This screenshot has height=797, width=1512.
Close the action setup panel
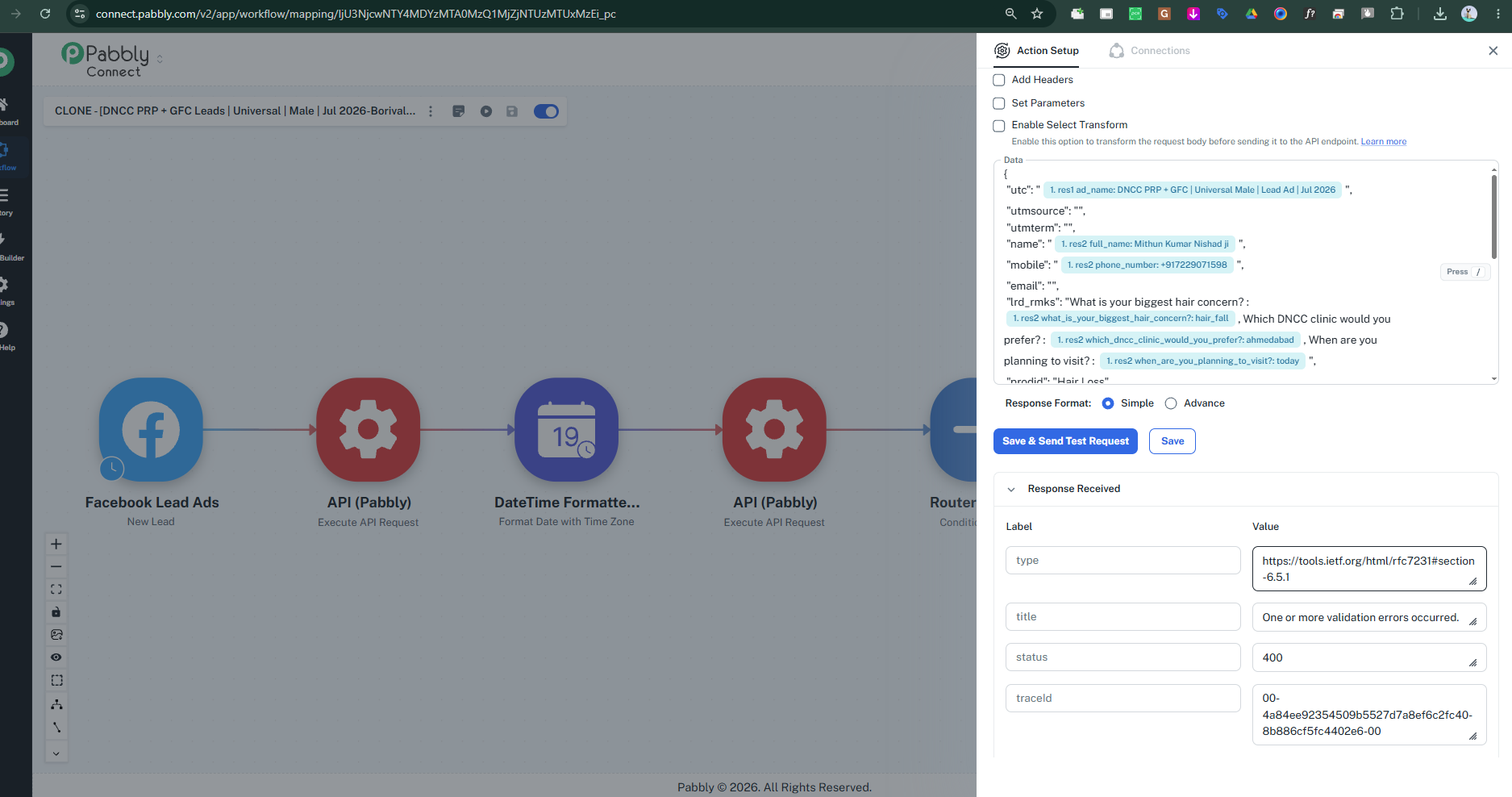click(x=1493, y=51)
